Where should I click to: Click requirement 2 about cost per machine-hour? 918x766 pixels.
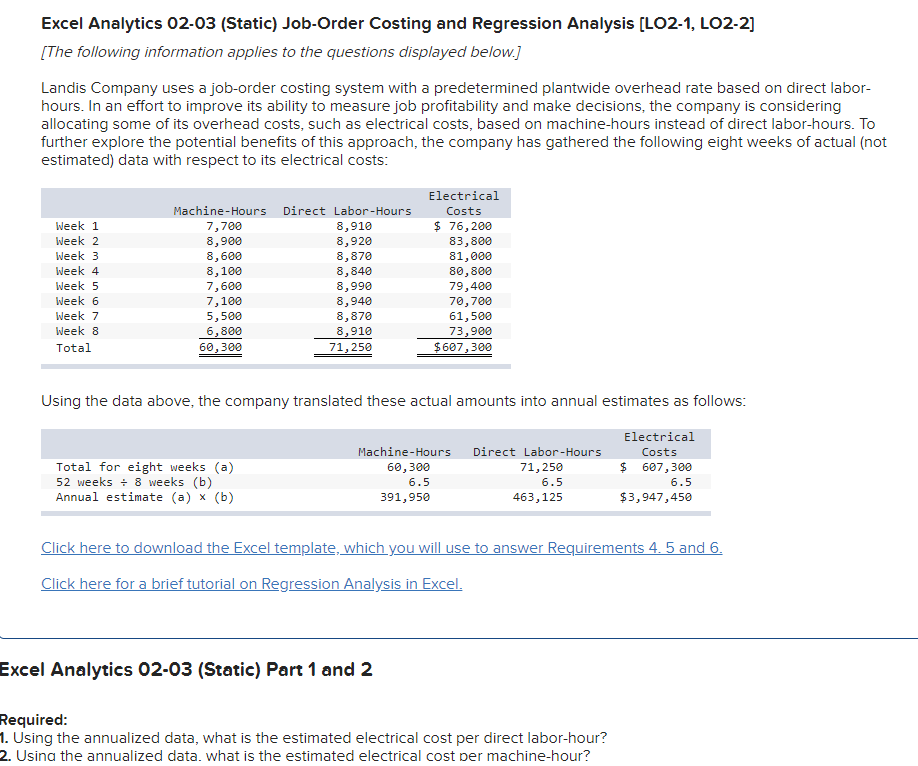pyautogui.click(x=295, y=755)
